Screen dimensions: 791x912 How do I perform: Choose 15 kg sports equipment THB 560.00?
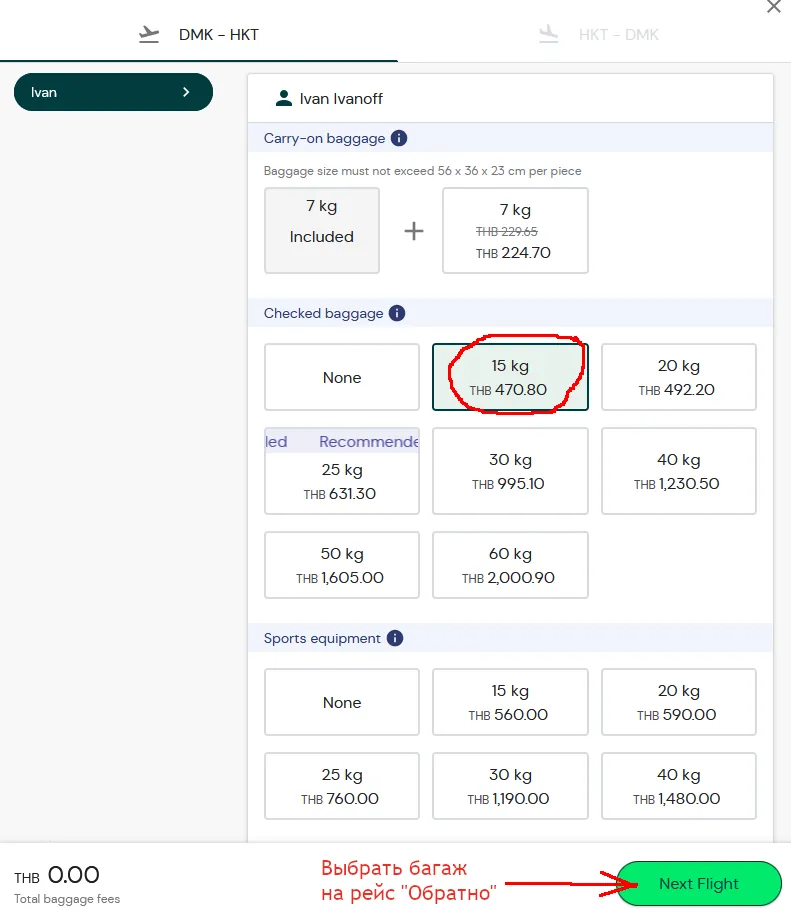click(510, 702)
